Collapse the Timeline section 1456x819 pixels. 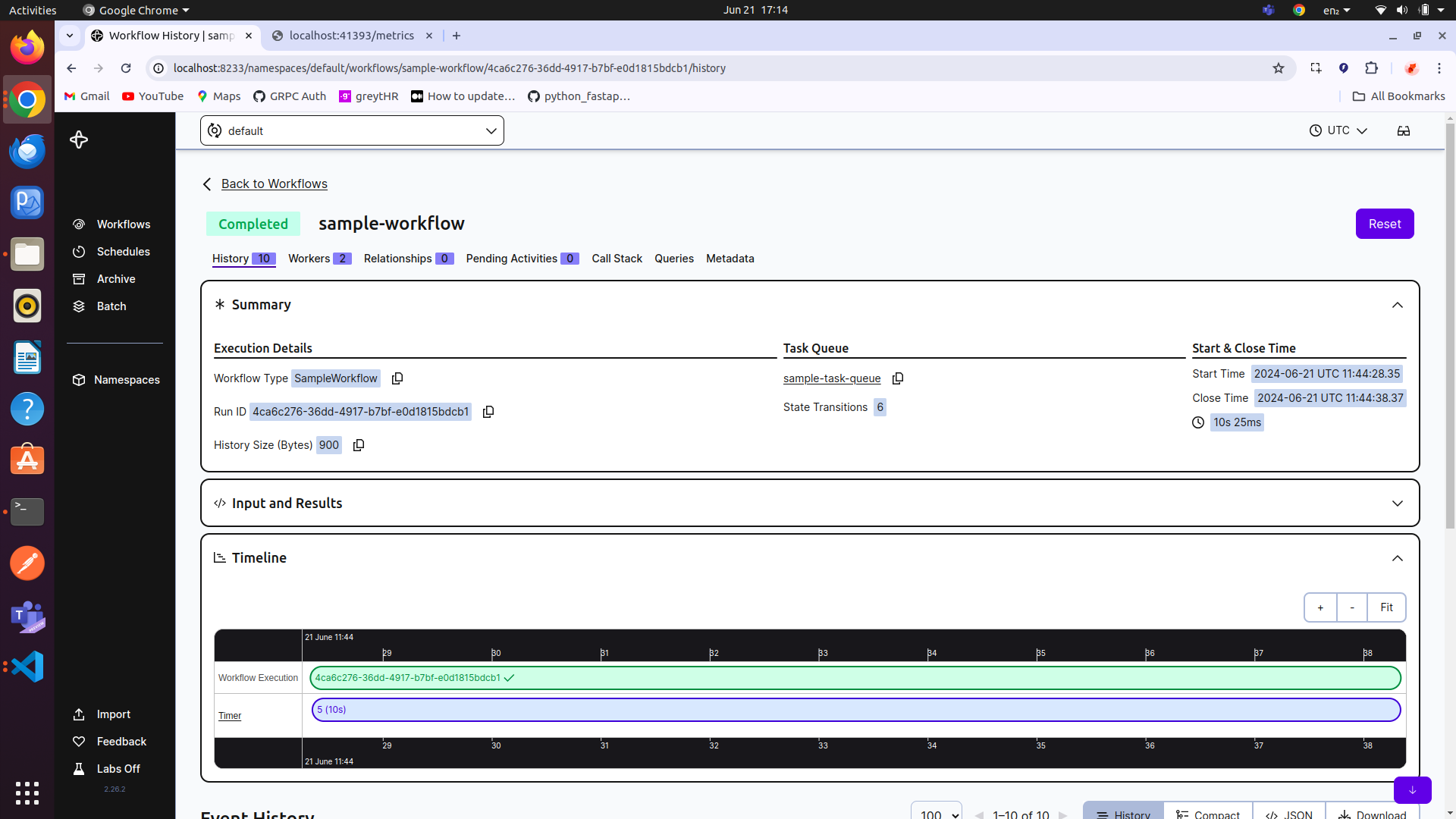click(x=1398, y=558)
